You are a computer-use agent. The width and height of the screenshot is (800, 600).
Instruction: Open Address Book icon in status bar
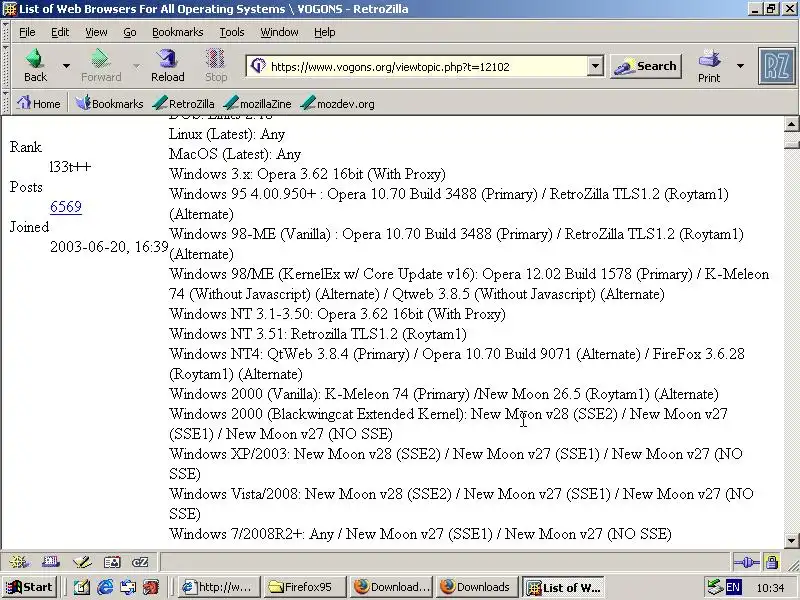[112, 562]
